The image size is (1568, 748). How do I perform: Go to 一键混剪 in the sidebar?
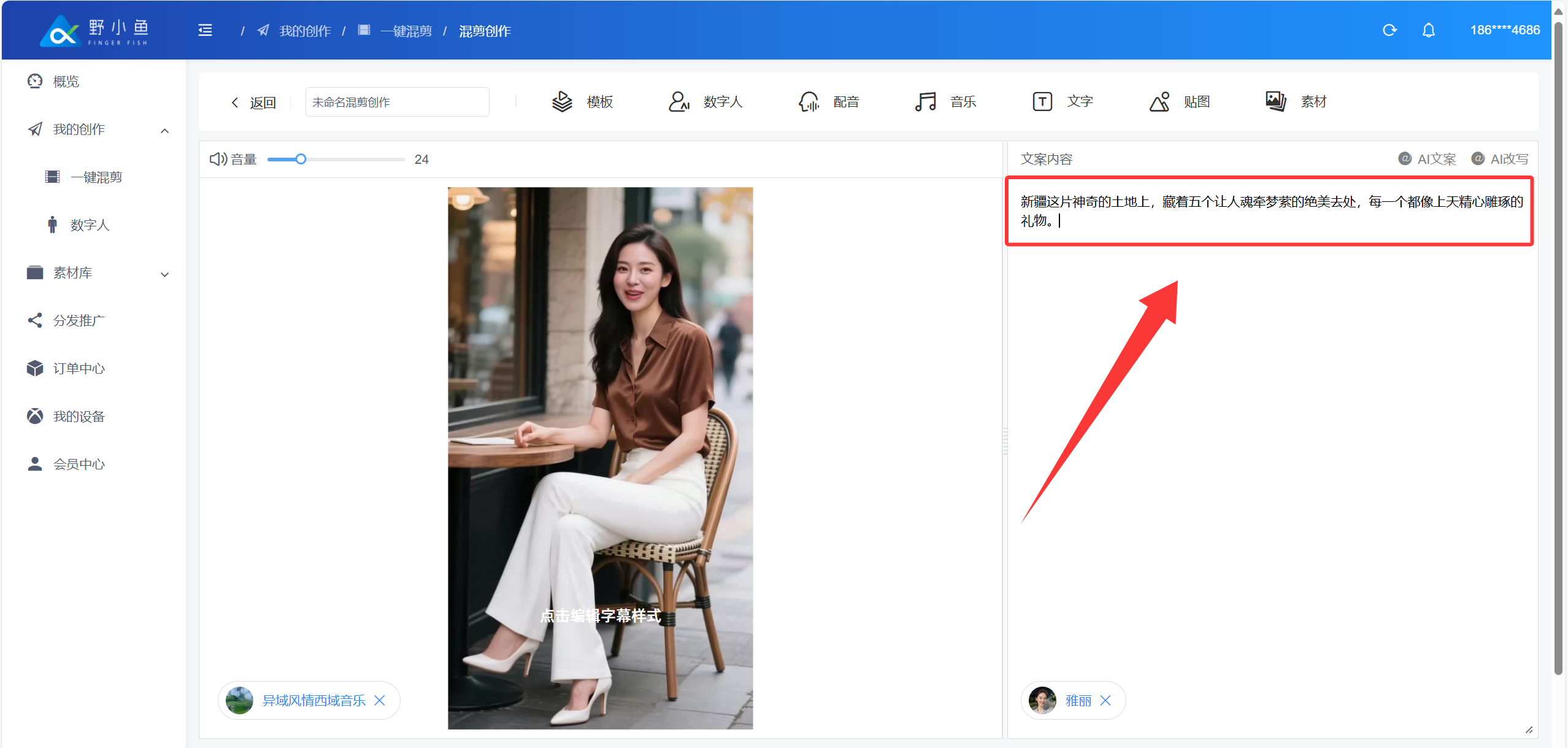tap(96, 177)
